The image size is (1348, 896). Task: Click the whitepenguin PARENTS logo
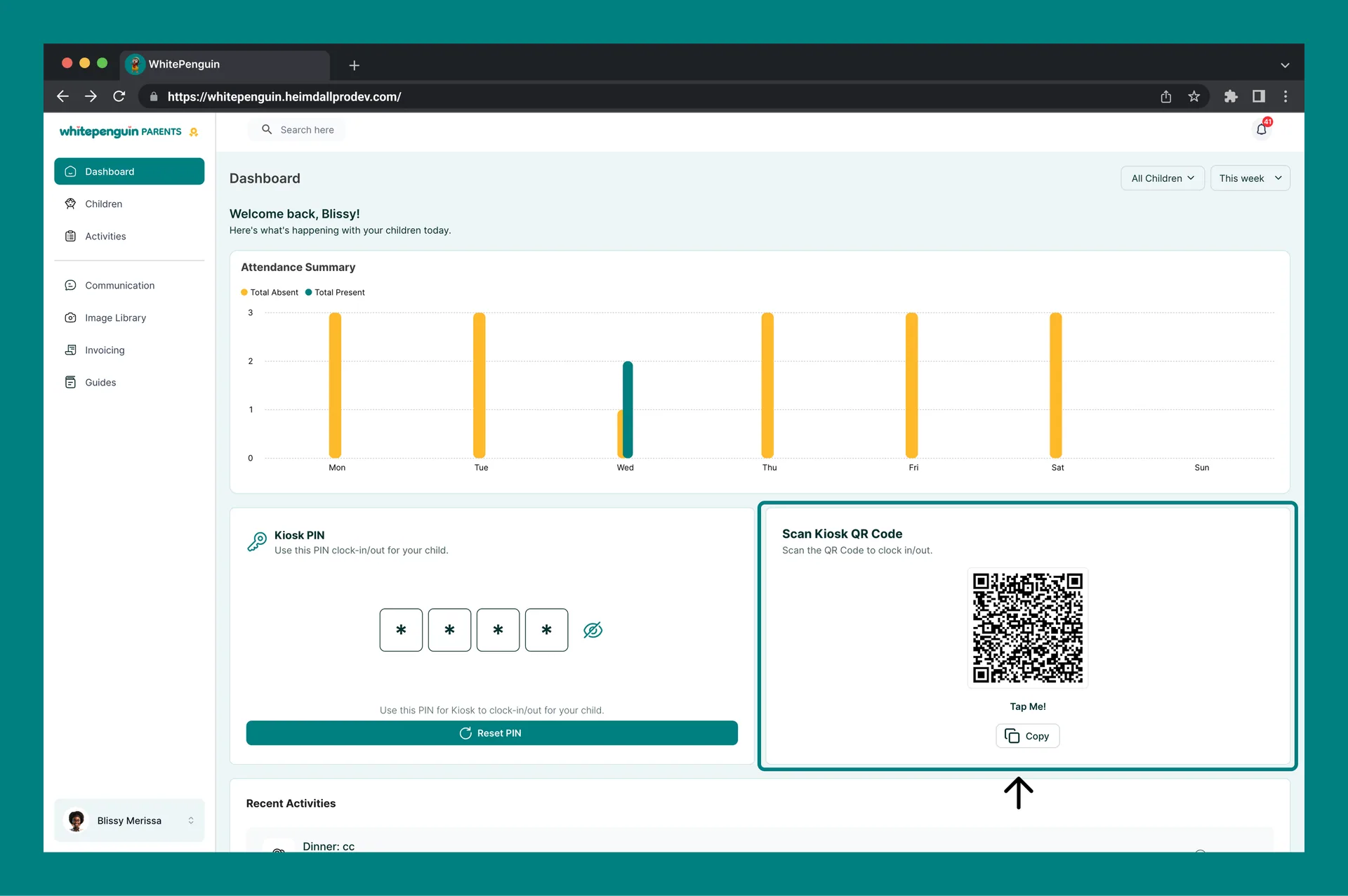coord(128,131)
